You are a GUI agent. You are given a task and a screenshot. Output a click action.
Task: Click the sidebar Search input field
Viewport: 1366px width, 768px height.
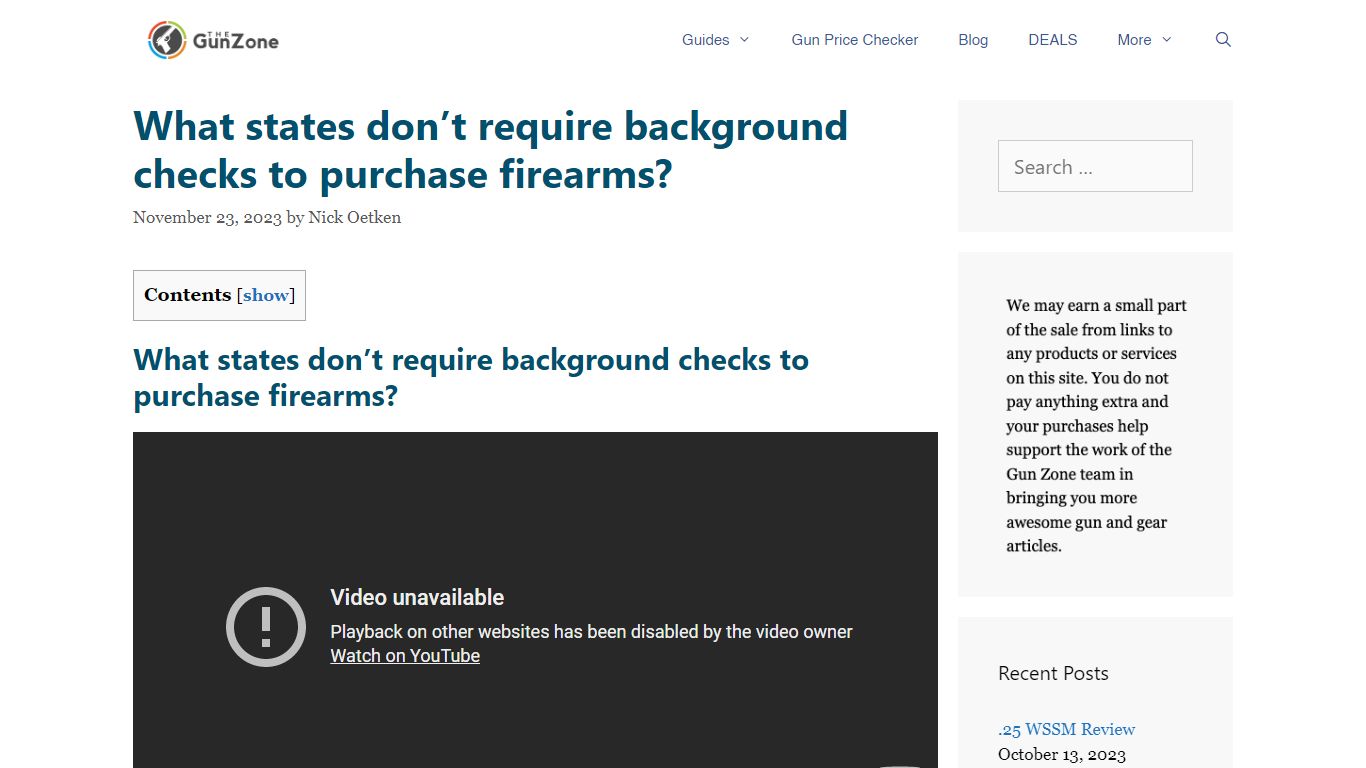click(x=1095, y=166)
